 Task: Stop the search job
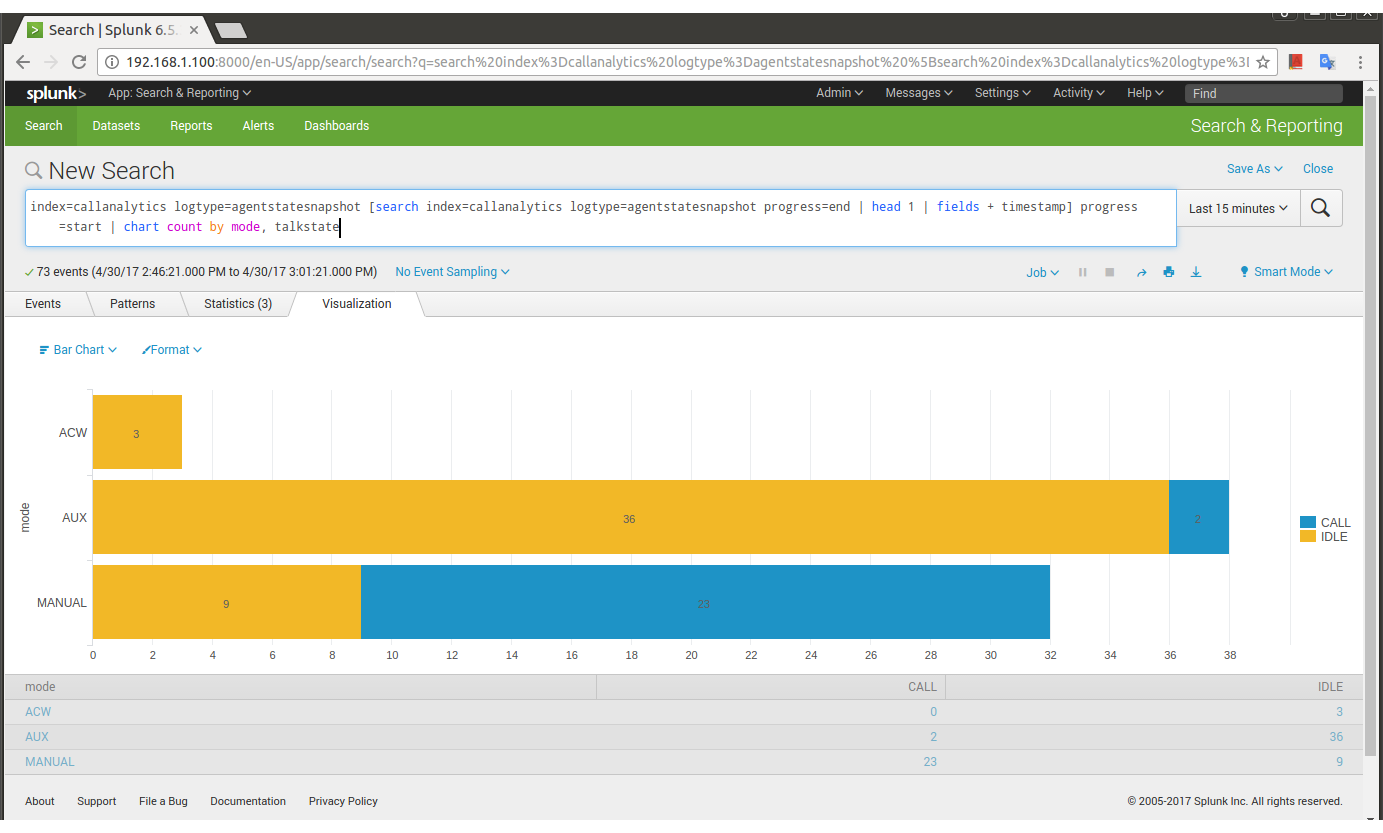point(1109,272)
